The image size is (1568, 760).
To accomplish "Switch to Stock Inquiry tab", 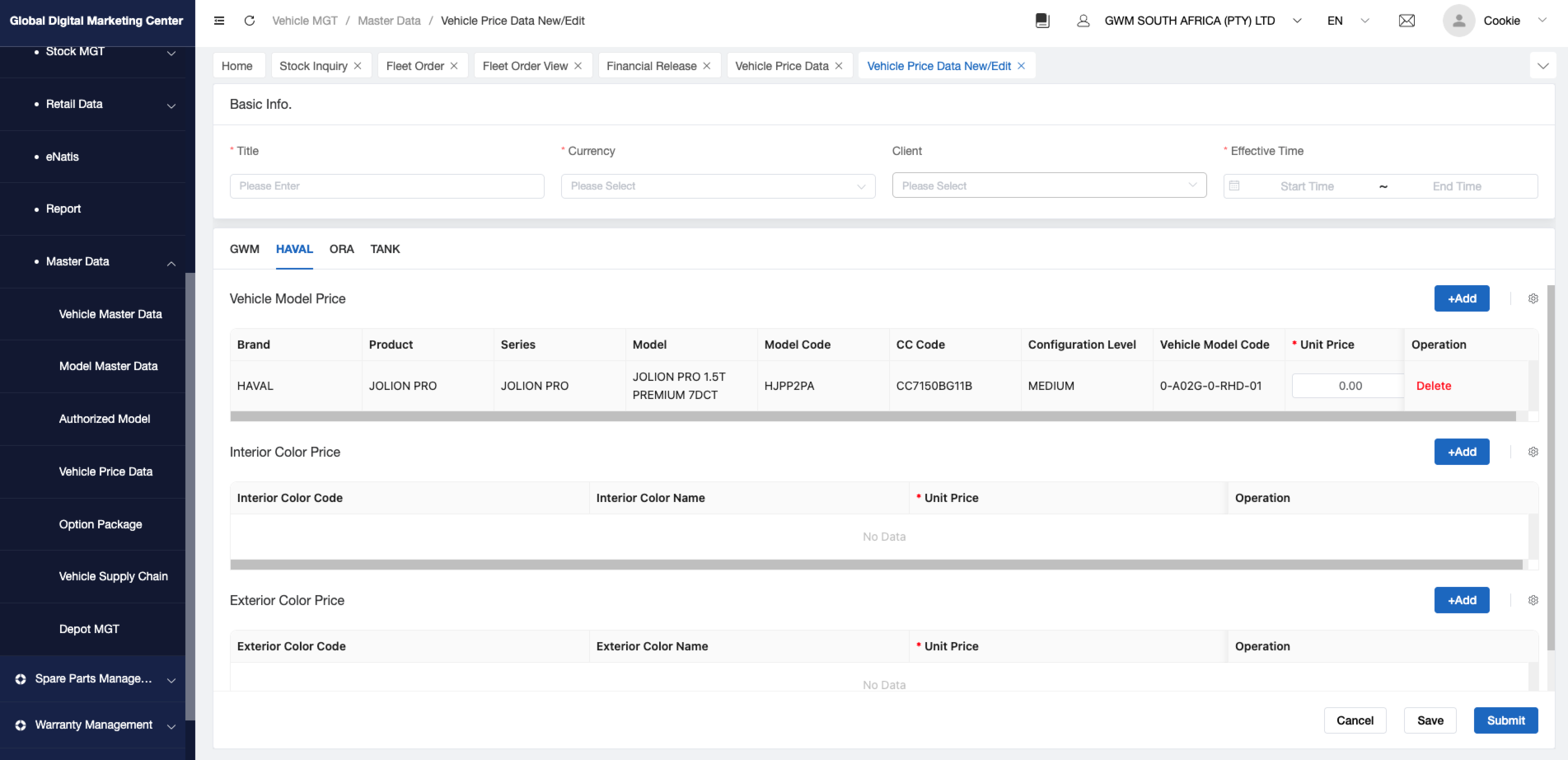I will pos(313,66).
